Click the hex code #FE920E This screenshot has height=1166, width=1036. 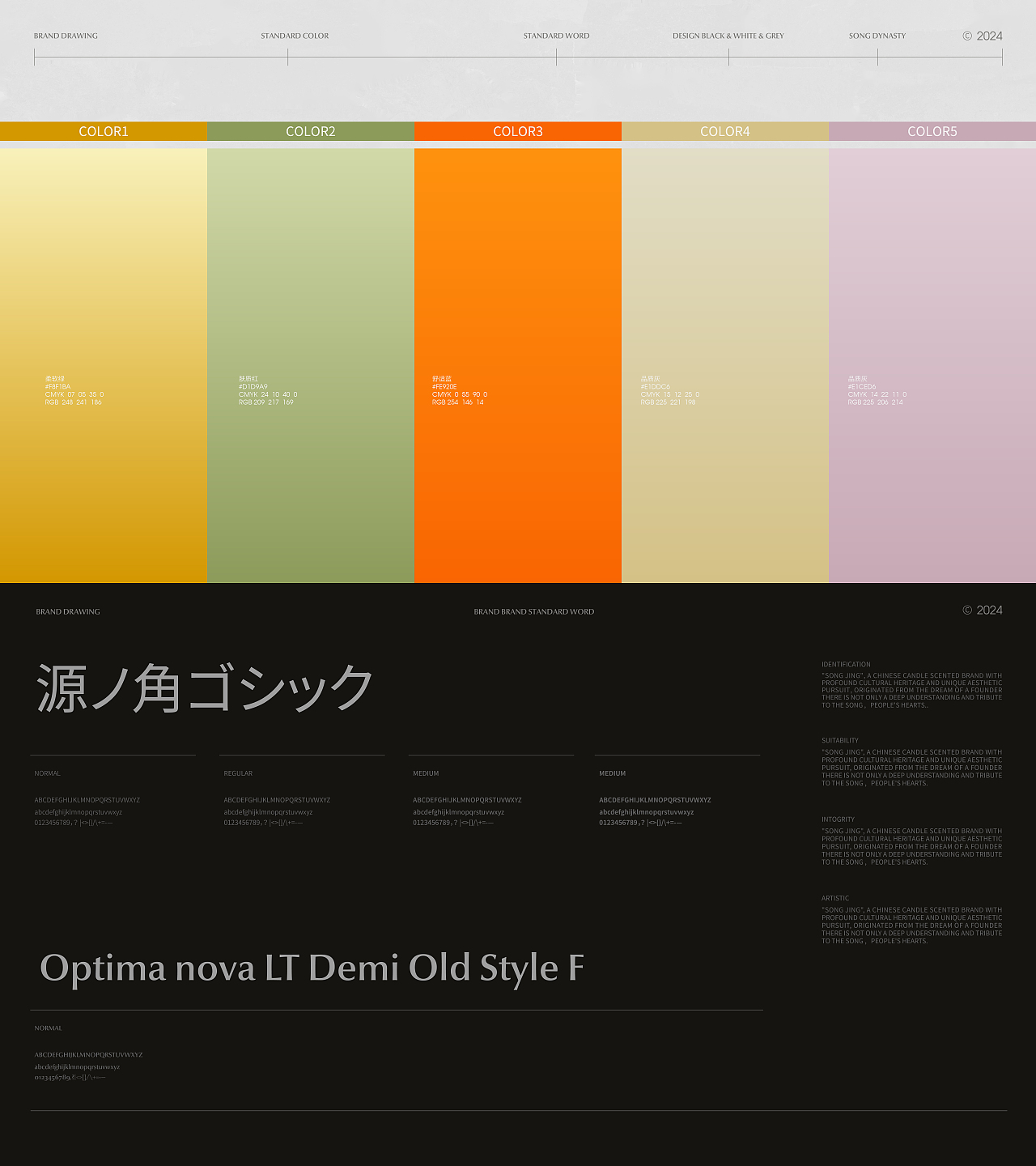pos(444,387)
